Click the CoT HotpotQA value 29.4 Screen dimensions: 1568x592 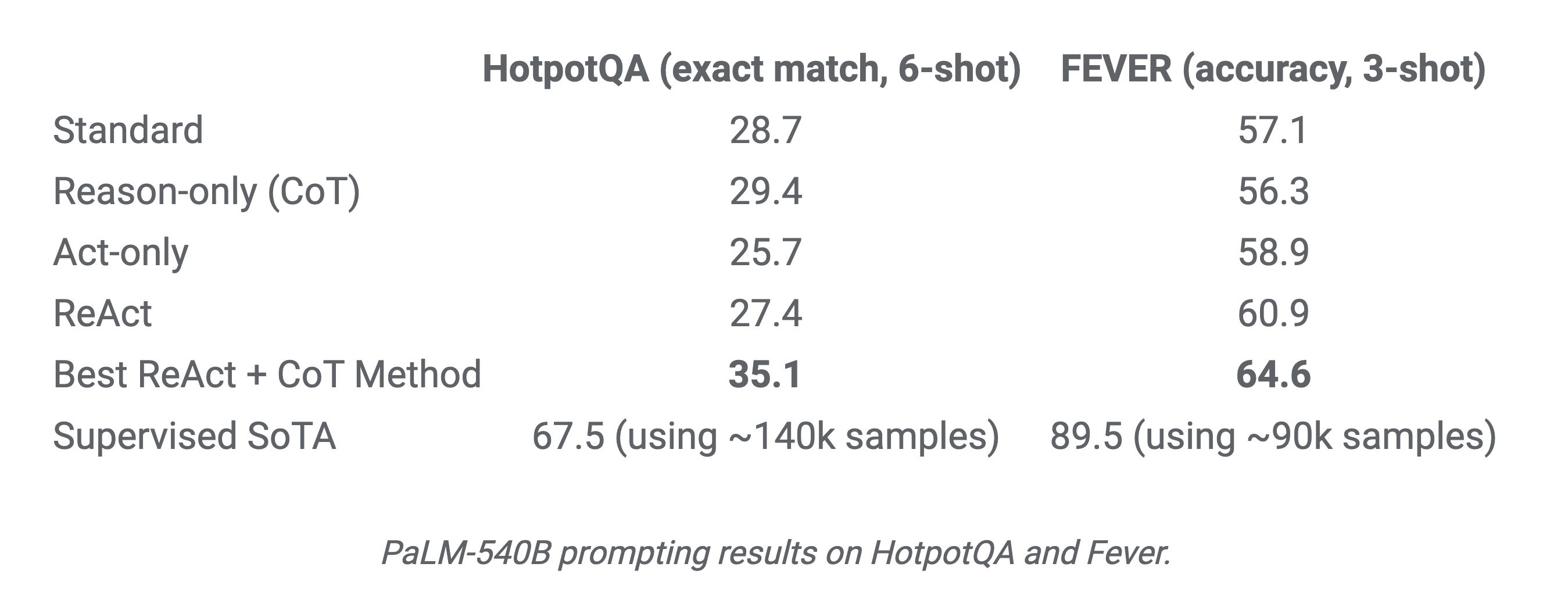point(765,192)
